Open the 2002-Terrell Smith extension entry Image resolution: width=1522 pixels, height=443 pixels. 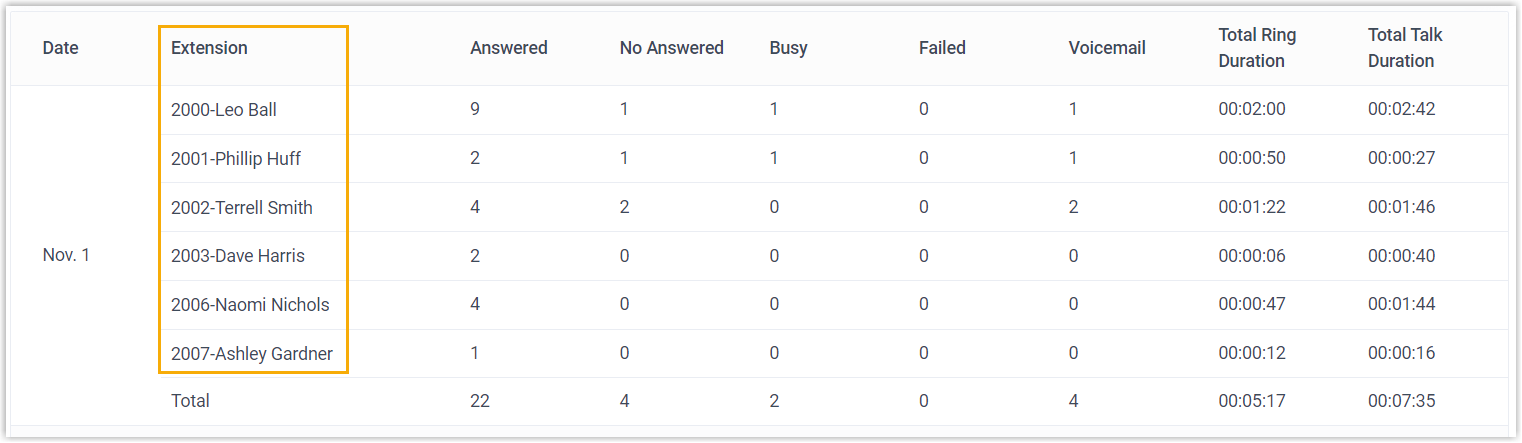[x=242, y=208]
